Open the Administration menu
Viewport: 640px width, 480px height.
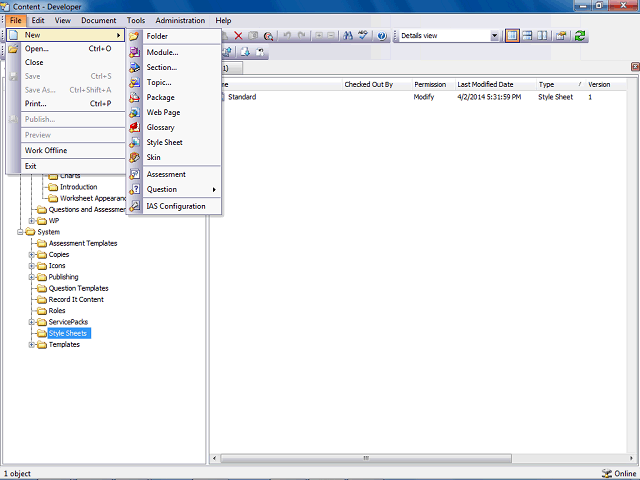click(x=180, y=20)
